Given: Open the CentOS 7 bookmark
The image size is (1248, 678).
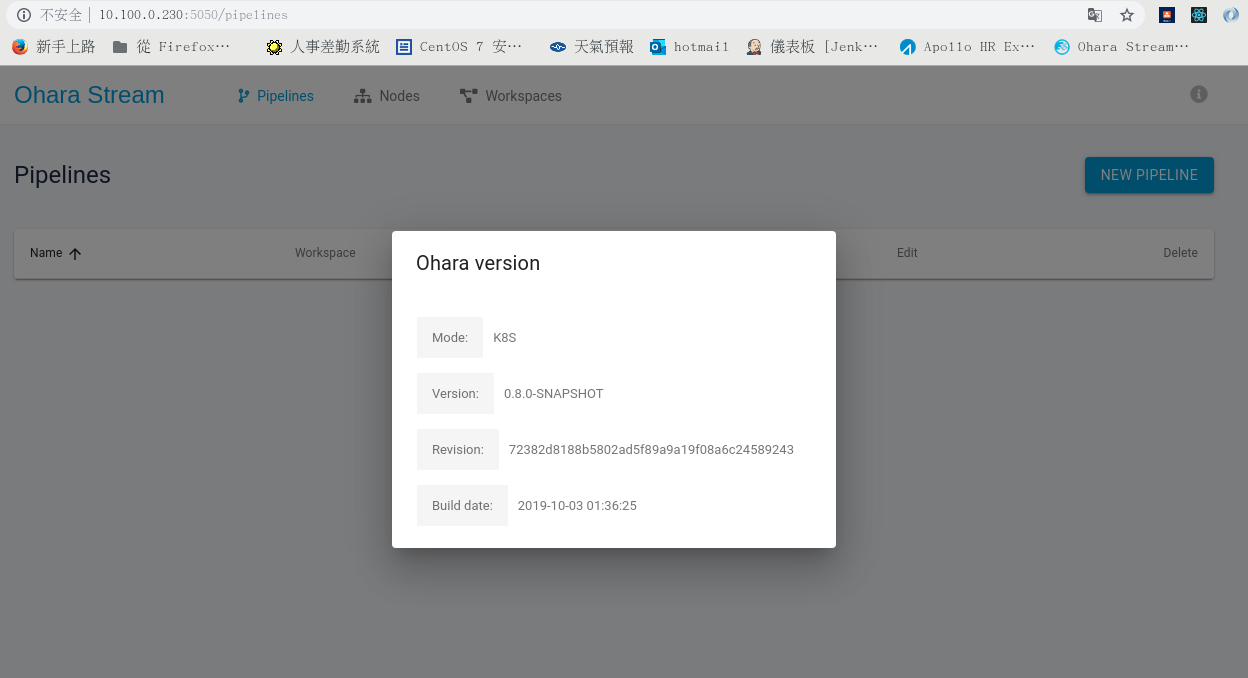Looking at the screenshot, I should 459,47.
